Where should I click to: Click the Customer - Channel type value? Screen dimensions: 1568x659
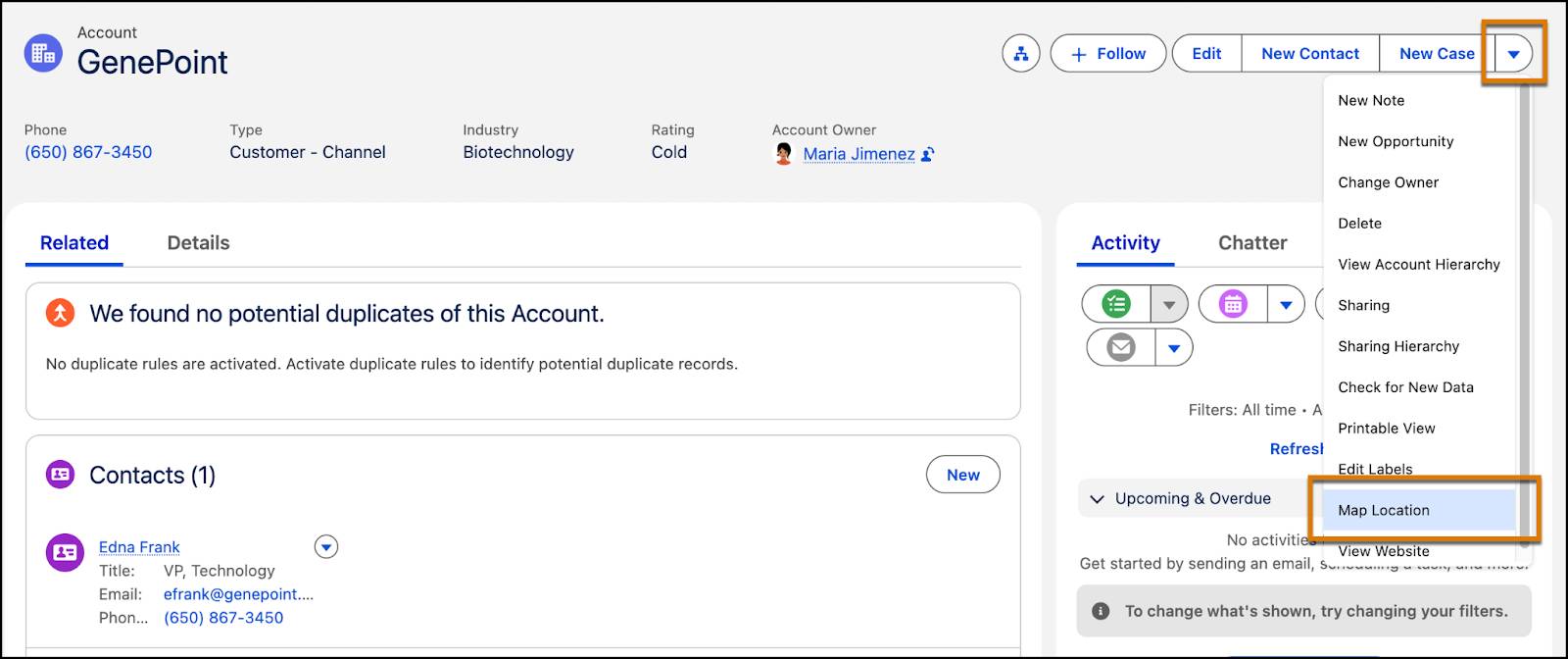coord(308,152)
